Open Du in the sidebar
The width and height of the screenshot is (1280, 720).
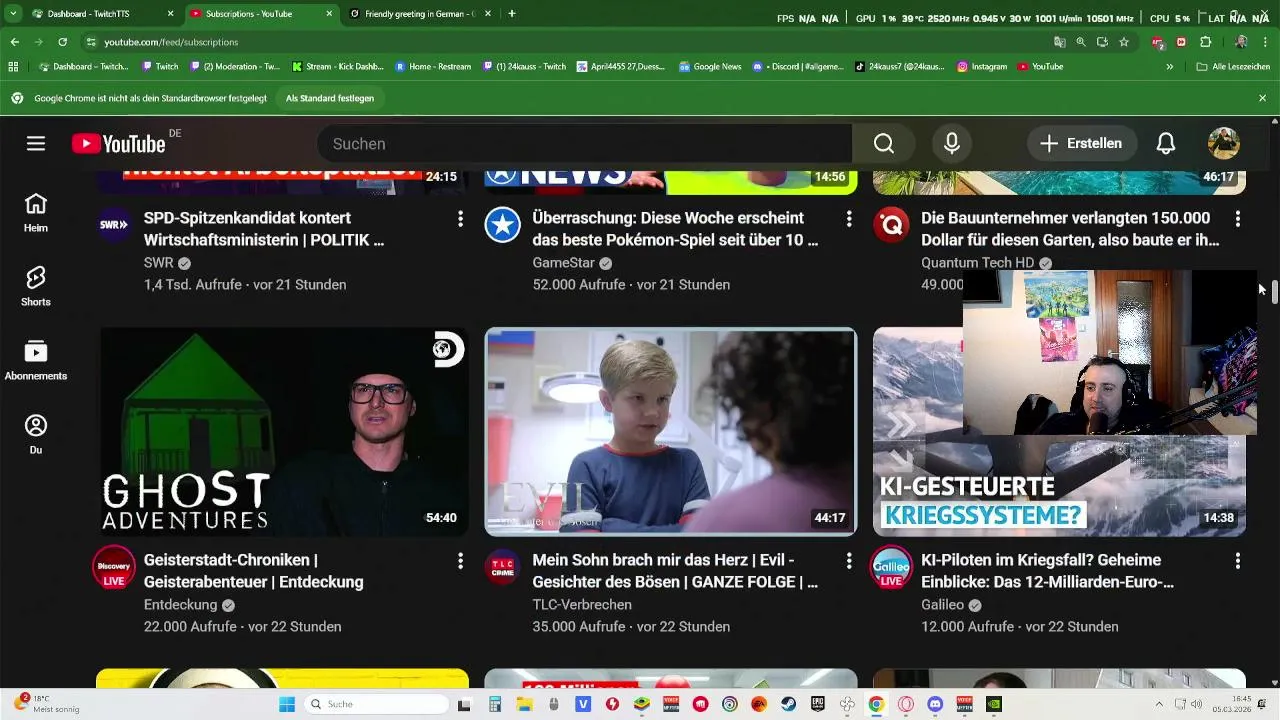(x=36, y=434)
